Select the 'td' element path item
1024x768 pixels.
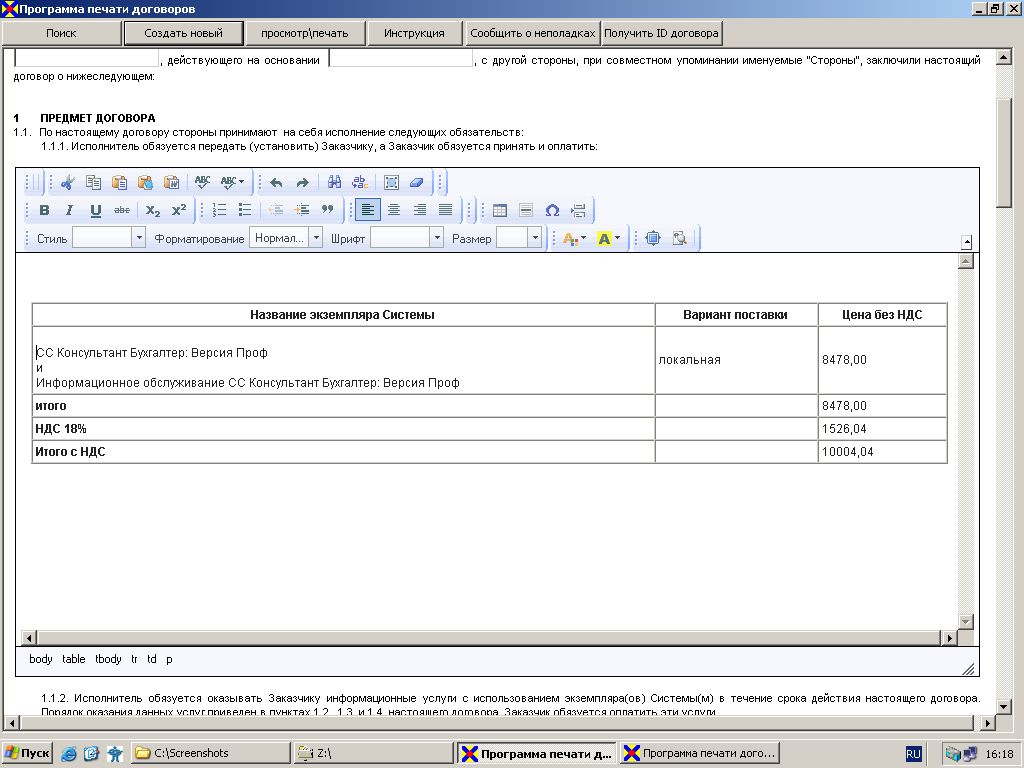tap(152, 659)
